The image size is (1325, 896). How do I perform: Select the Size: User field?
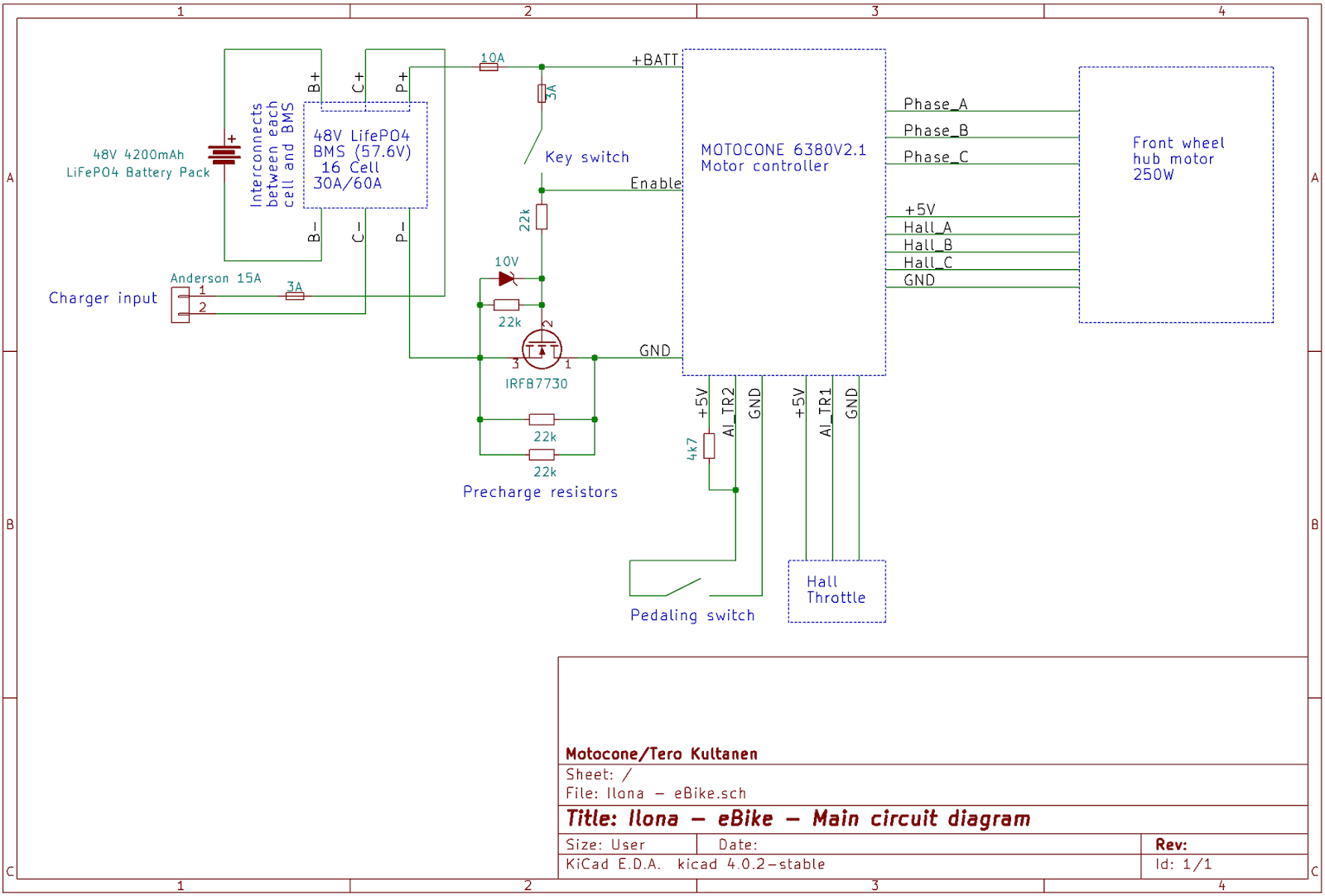pyautogui.click(x=605, y=845)
